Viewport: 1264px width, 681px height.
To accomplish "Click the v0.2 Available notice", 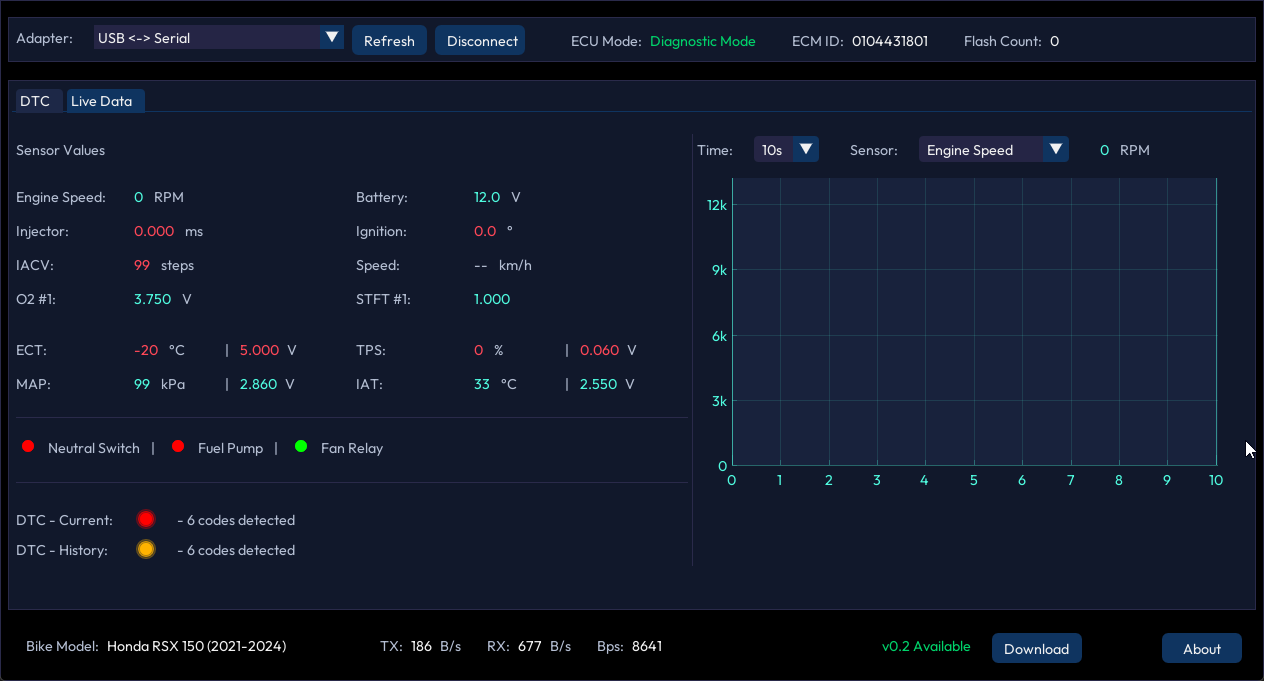I will point(926,646).
